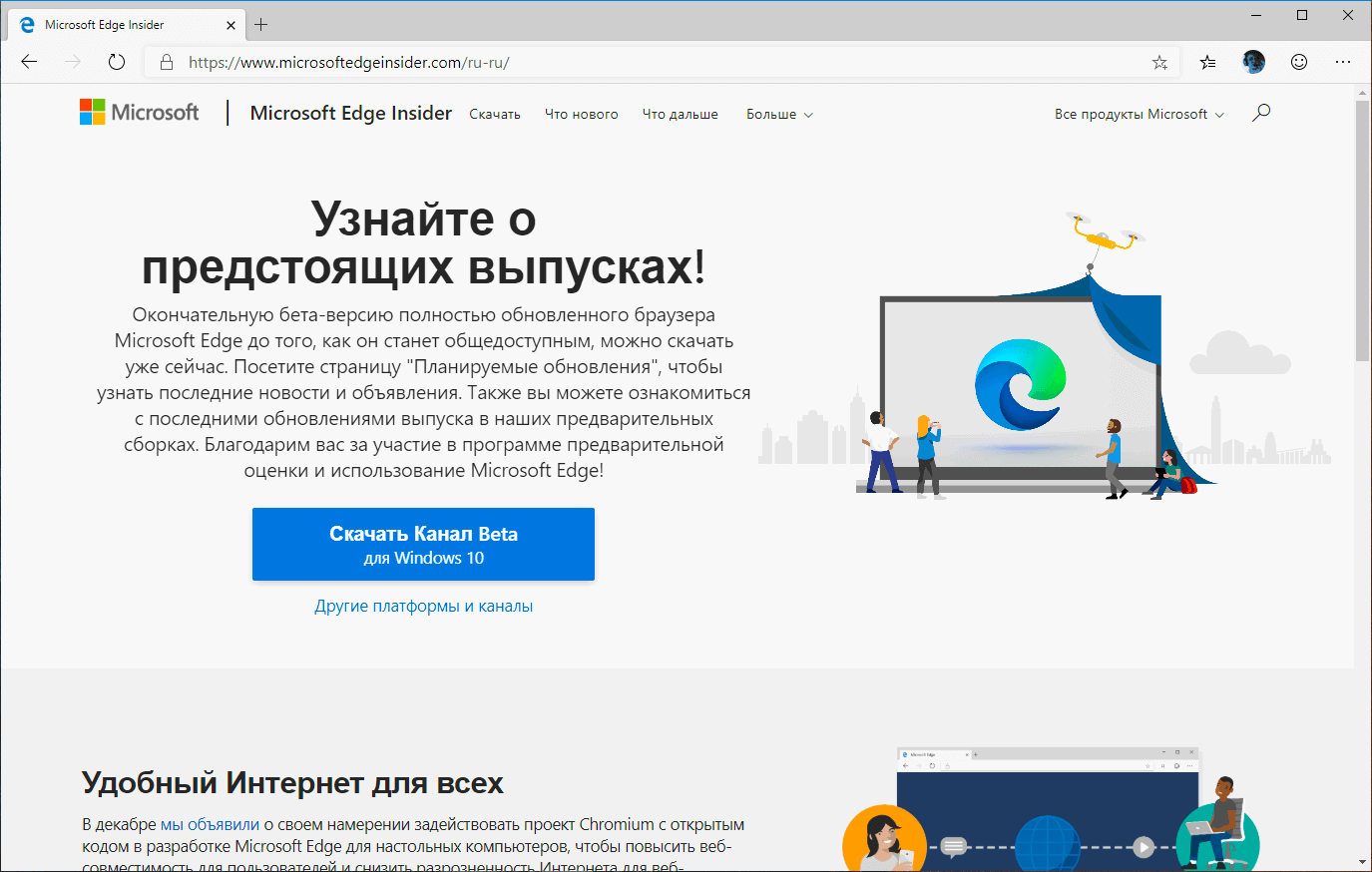Click the Forward navigation arrow
1372x872 pixels.
[72, 61]
